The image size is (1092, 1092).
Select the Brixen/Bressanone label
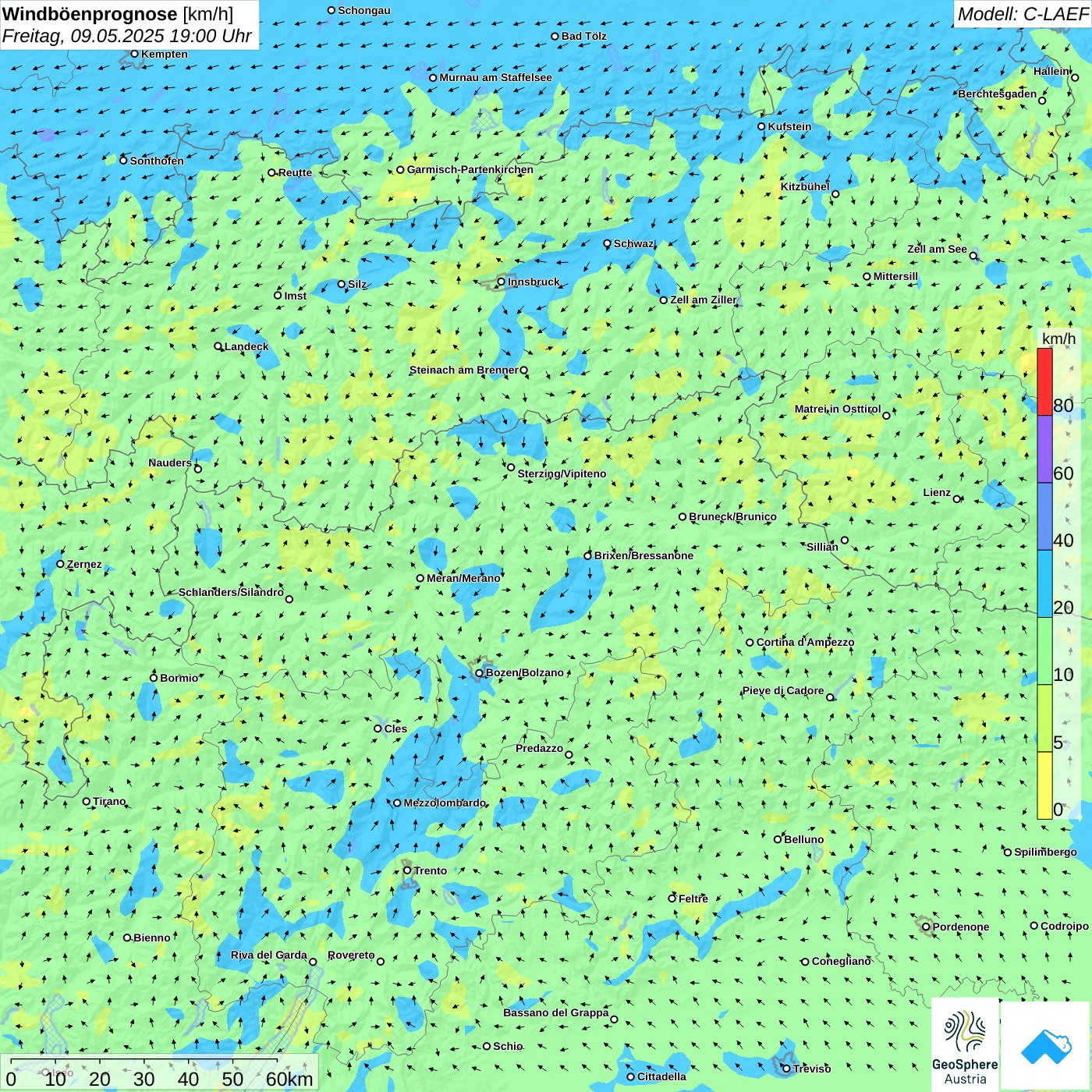643,555
